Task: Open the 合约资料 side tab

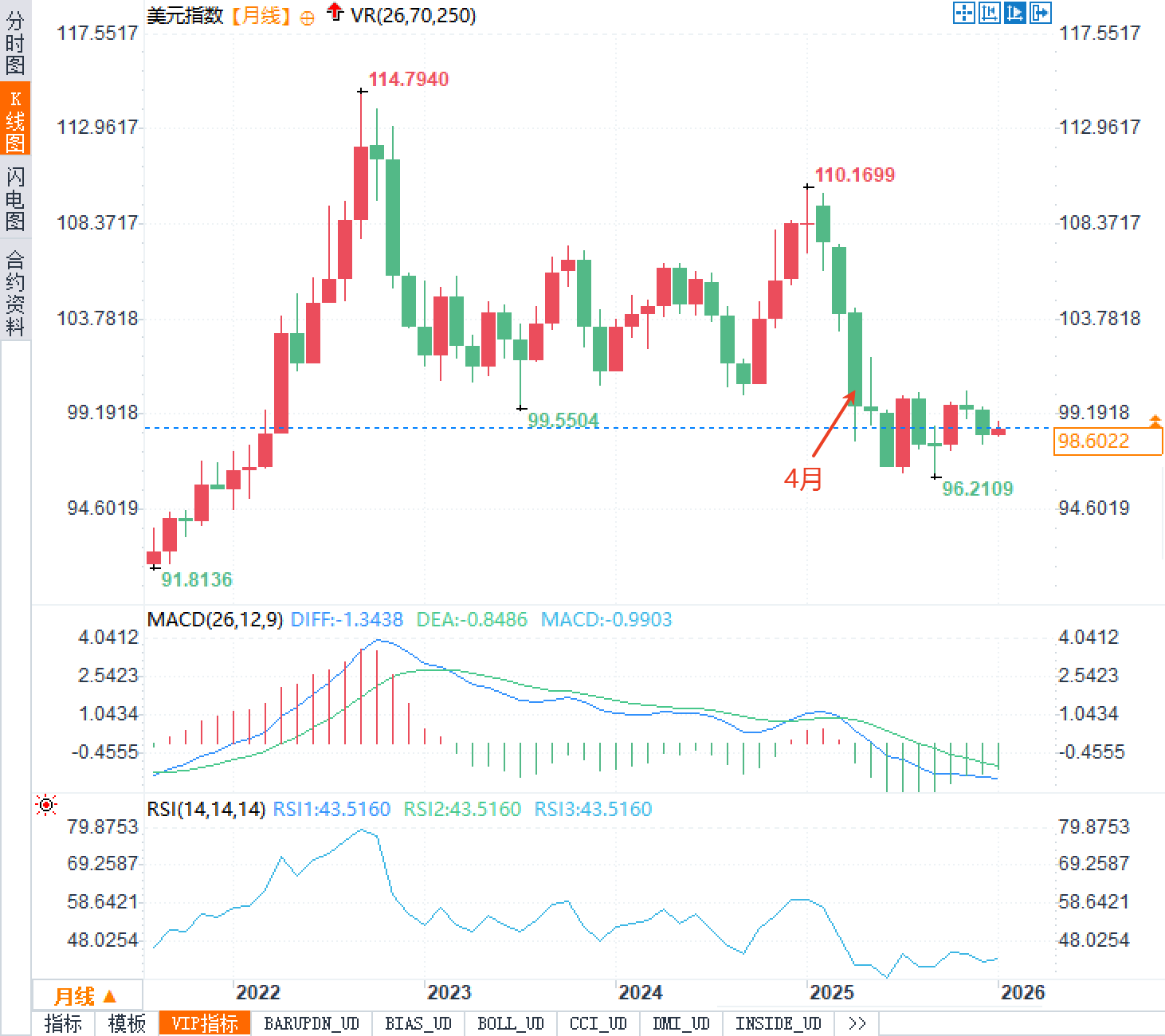Action: coord(15,292)
